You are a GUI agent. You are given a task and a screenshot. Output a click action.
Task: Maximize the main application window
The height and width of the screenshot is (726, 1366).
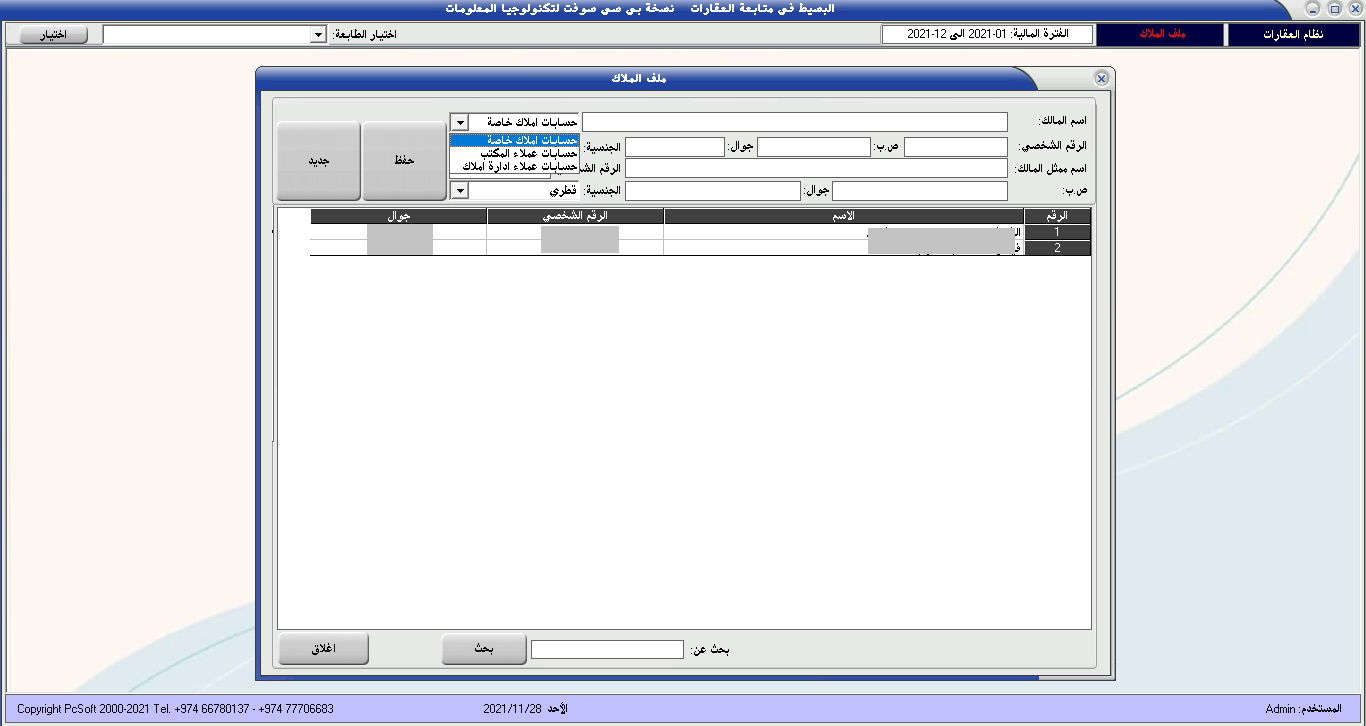(1334, 9)
